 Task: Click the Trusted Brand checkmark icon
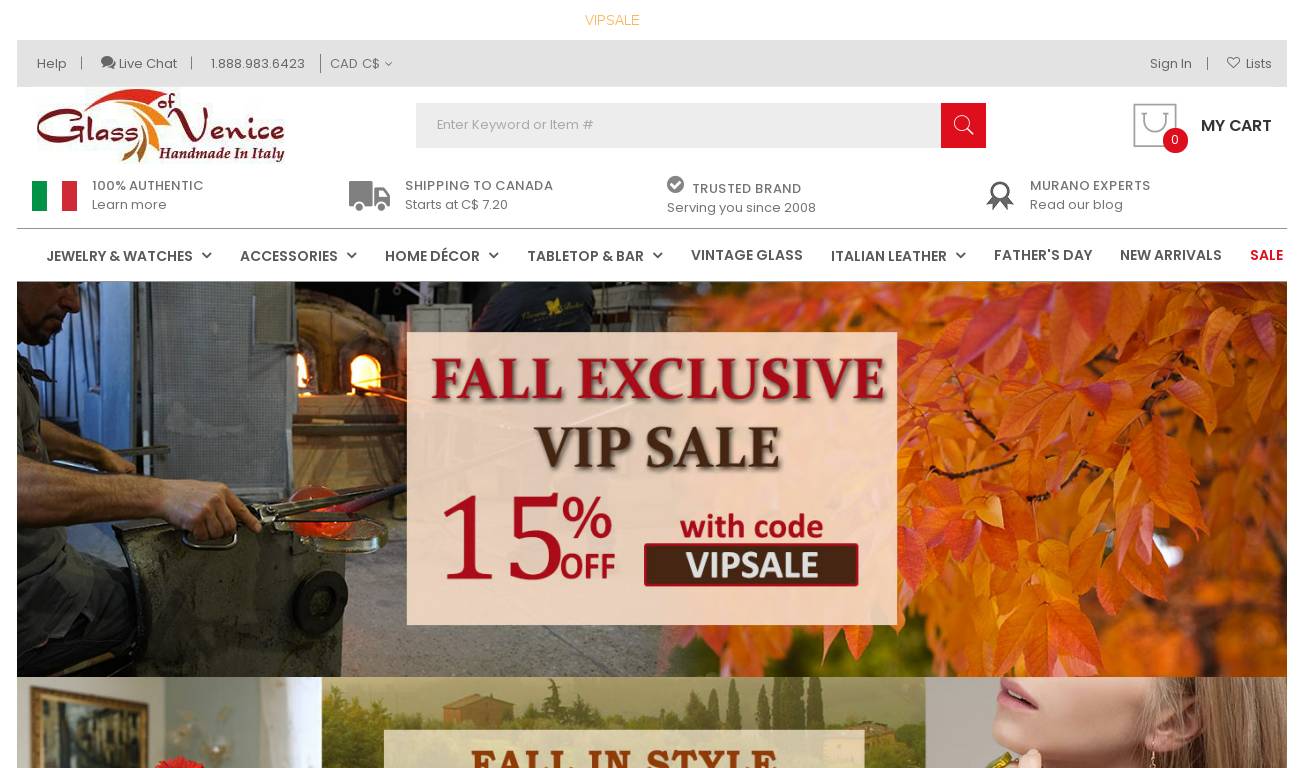point(676,185)
